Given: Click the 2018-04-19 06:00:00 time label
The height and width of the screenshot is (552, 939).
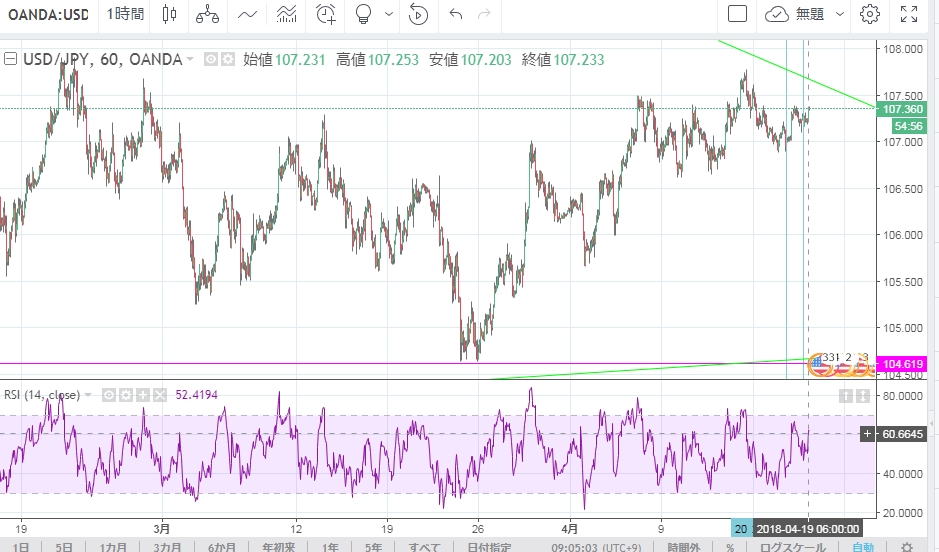Looking at the screenshot, I should pyautogui.click(x=807, y=529).
